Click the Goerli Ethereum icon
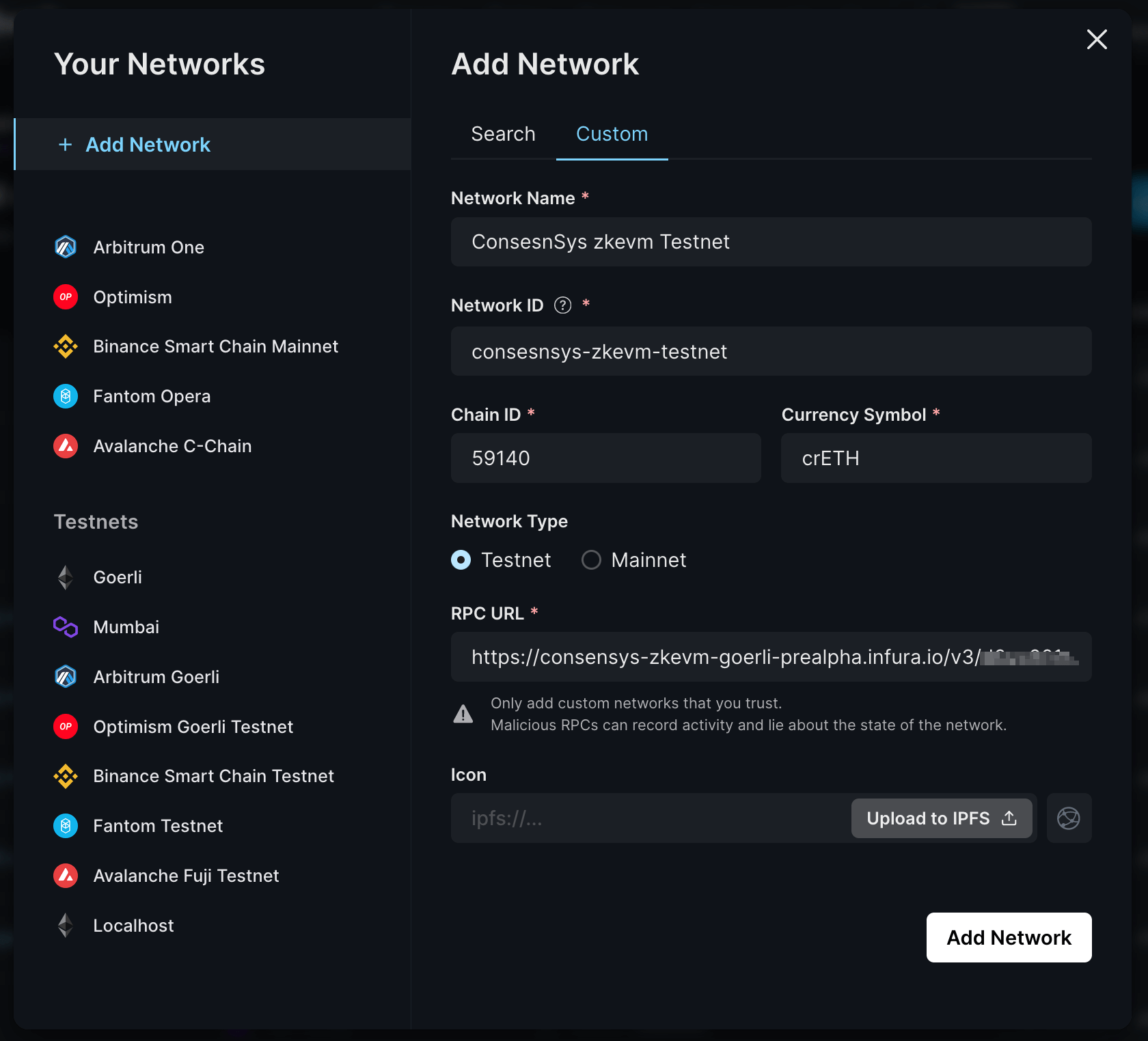This screenshot has height=1041, width=1148. pos(65,577)
